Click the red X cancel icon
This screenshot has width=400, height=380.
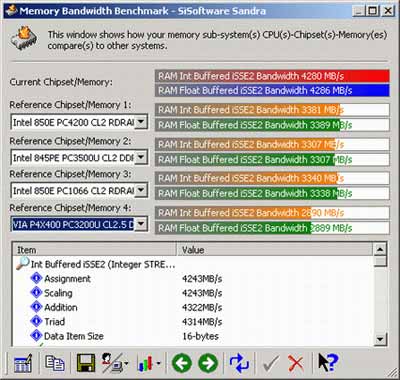coord(296,363)
